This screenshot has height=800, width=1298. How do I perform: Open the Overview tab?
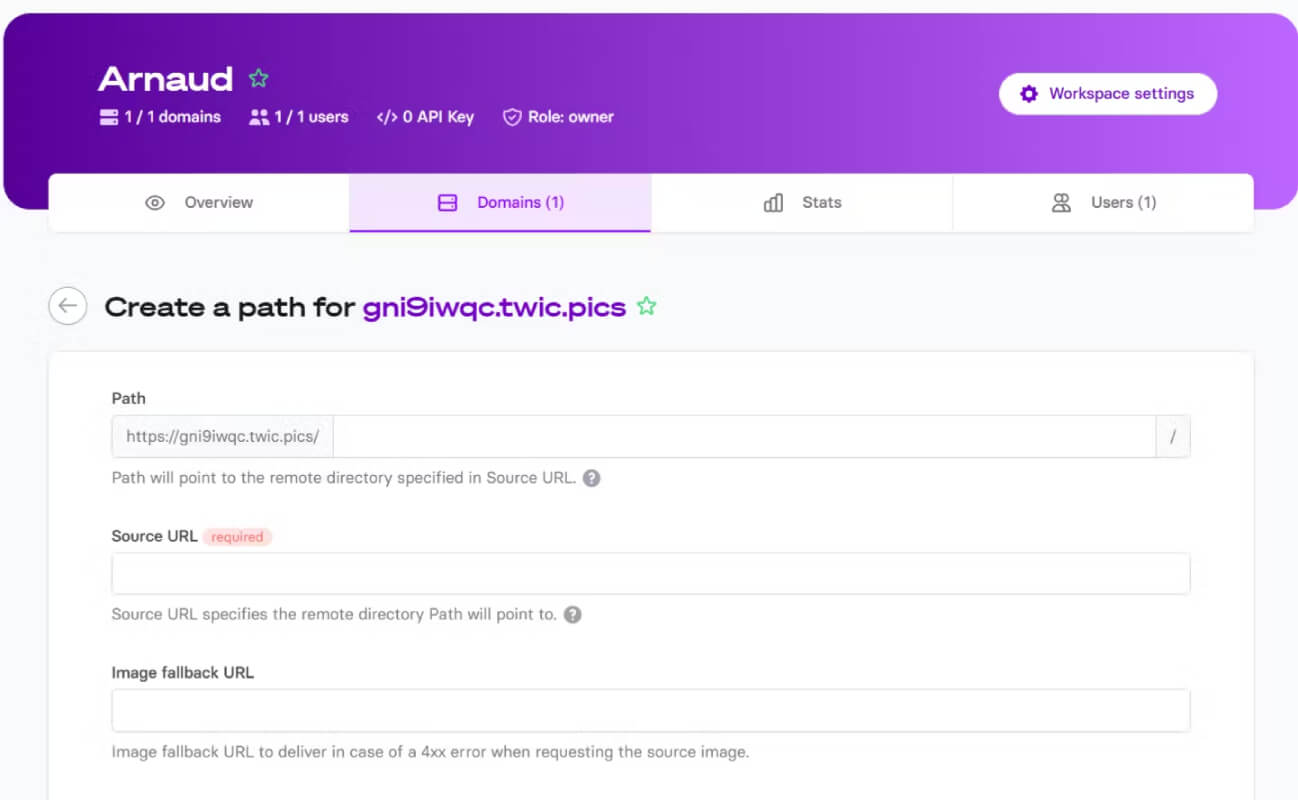click(199, 203)
